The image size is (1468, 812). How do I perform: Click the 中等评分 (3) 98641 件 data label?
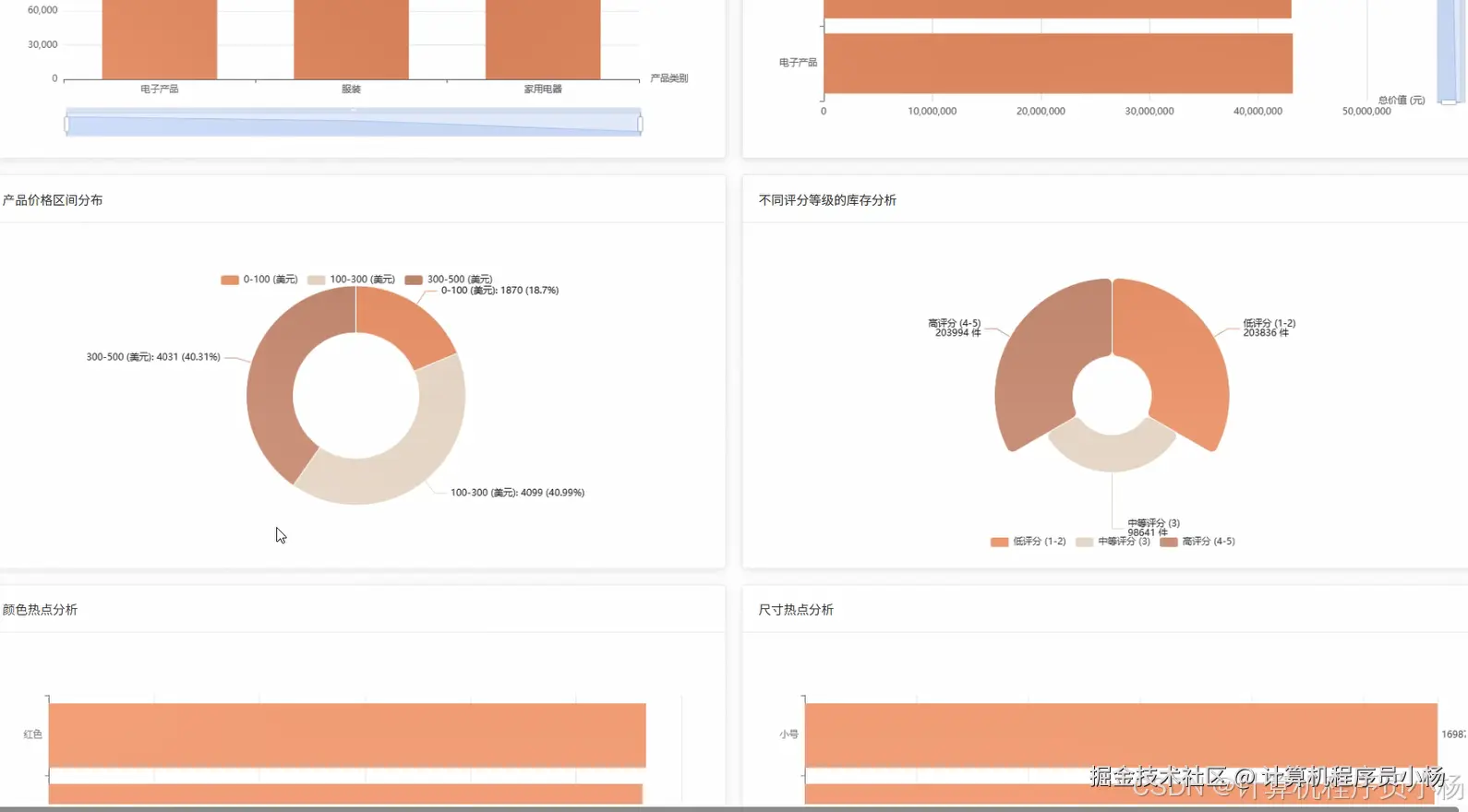(1153, 528)
